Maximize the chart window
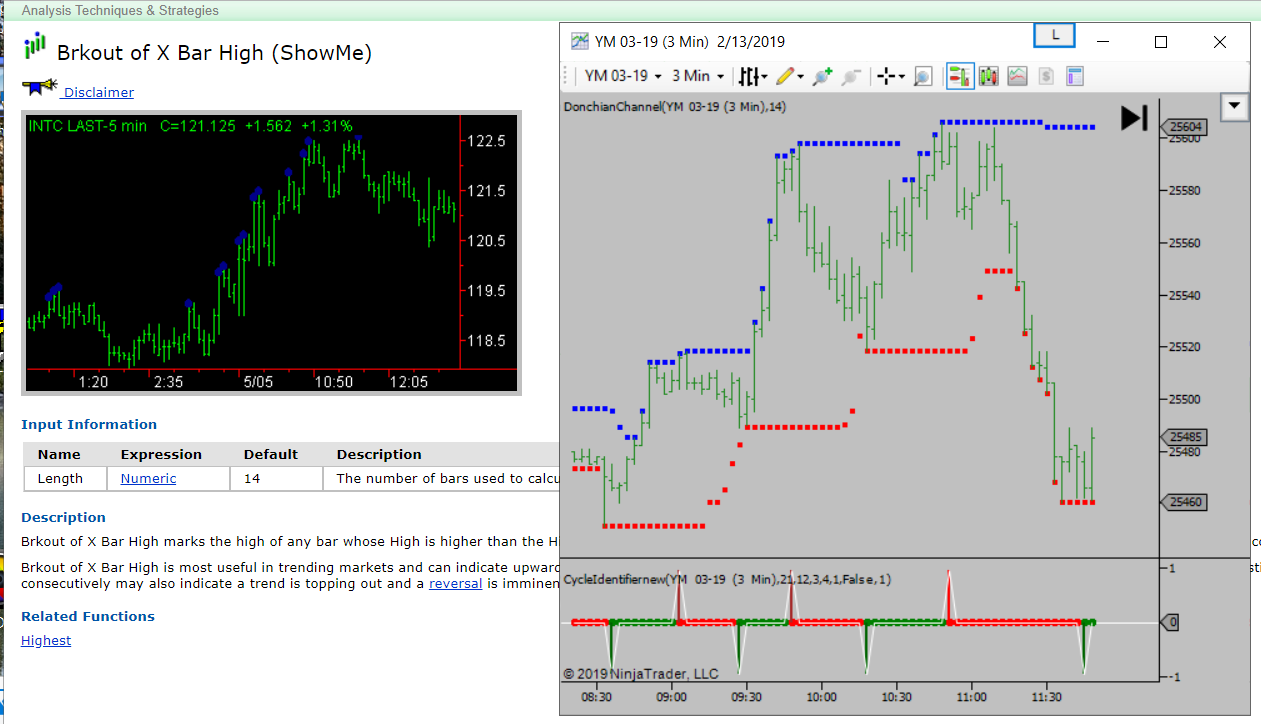 1161,42
